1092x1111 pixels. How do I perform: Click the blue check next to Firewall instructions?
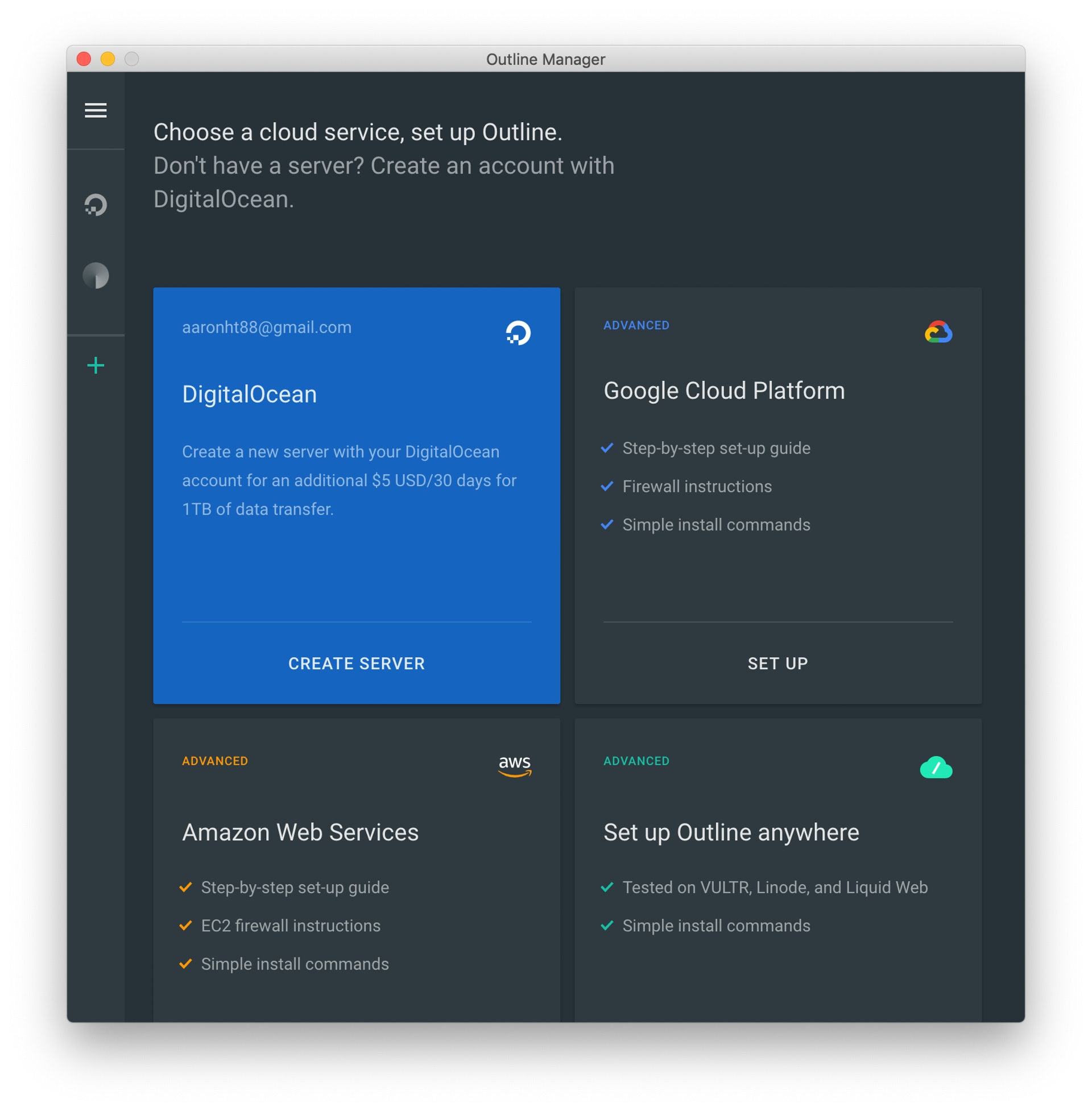607,486
